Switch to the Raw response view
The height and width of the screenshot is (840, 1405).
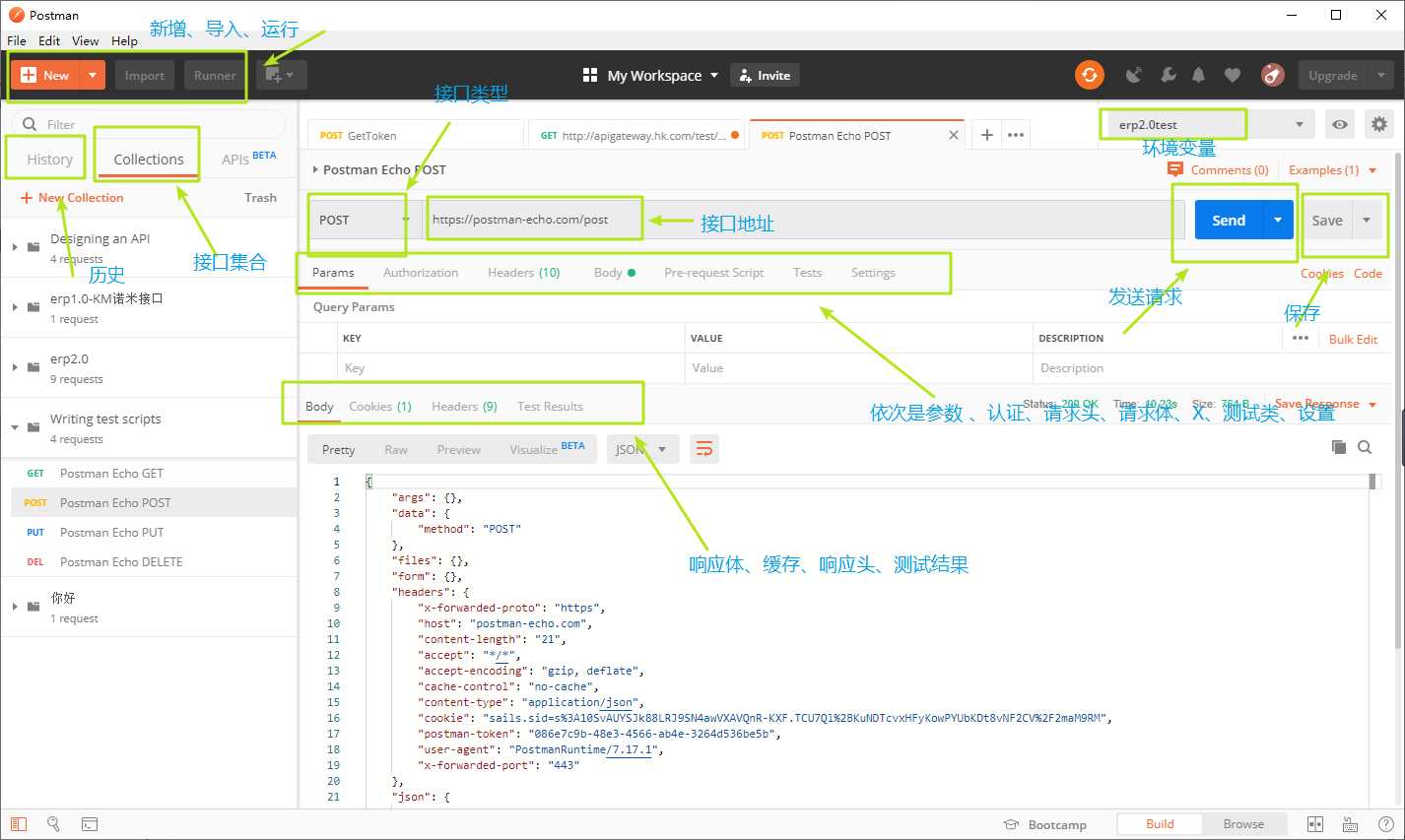click(x=396, y=449)
